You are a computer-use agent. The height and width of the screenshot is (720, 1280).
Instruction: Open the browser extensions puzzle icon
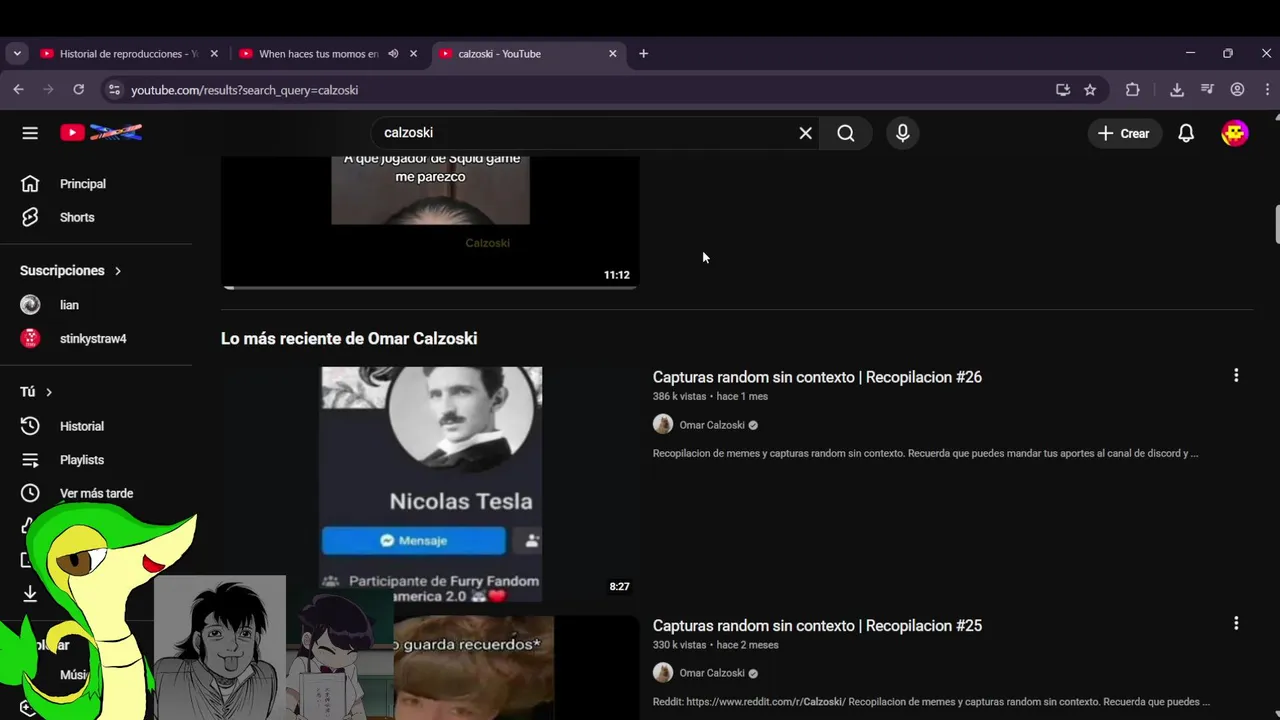click(x=1132, y=90)
